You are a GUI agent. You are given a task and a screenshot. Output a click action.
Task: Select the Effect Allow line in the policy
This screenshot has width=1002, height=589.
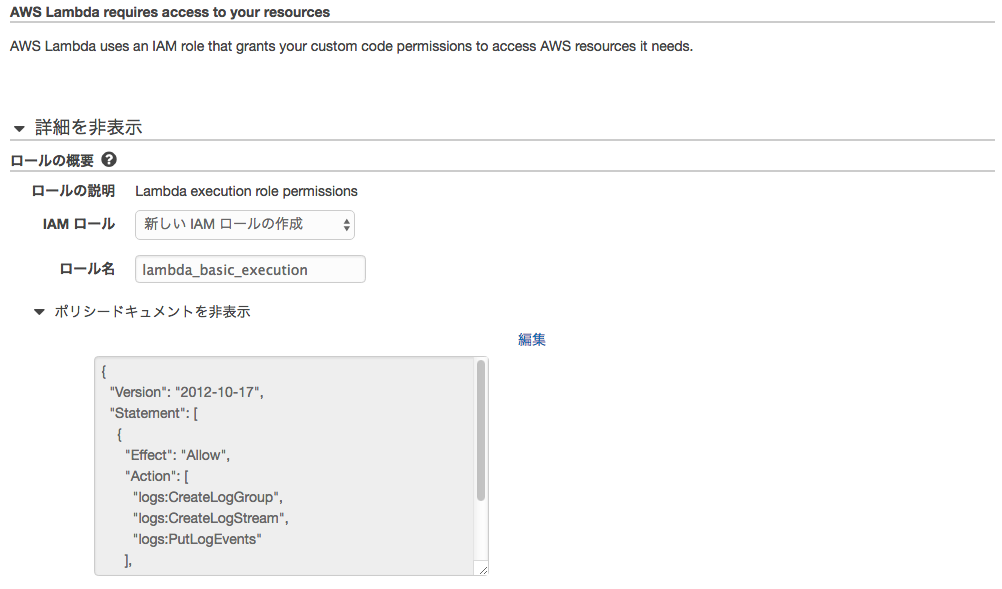177,455
